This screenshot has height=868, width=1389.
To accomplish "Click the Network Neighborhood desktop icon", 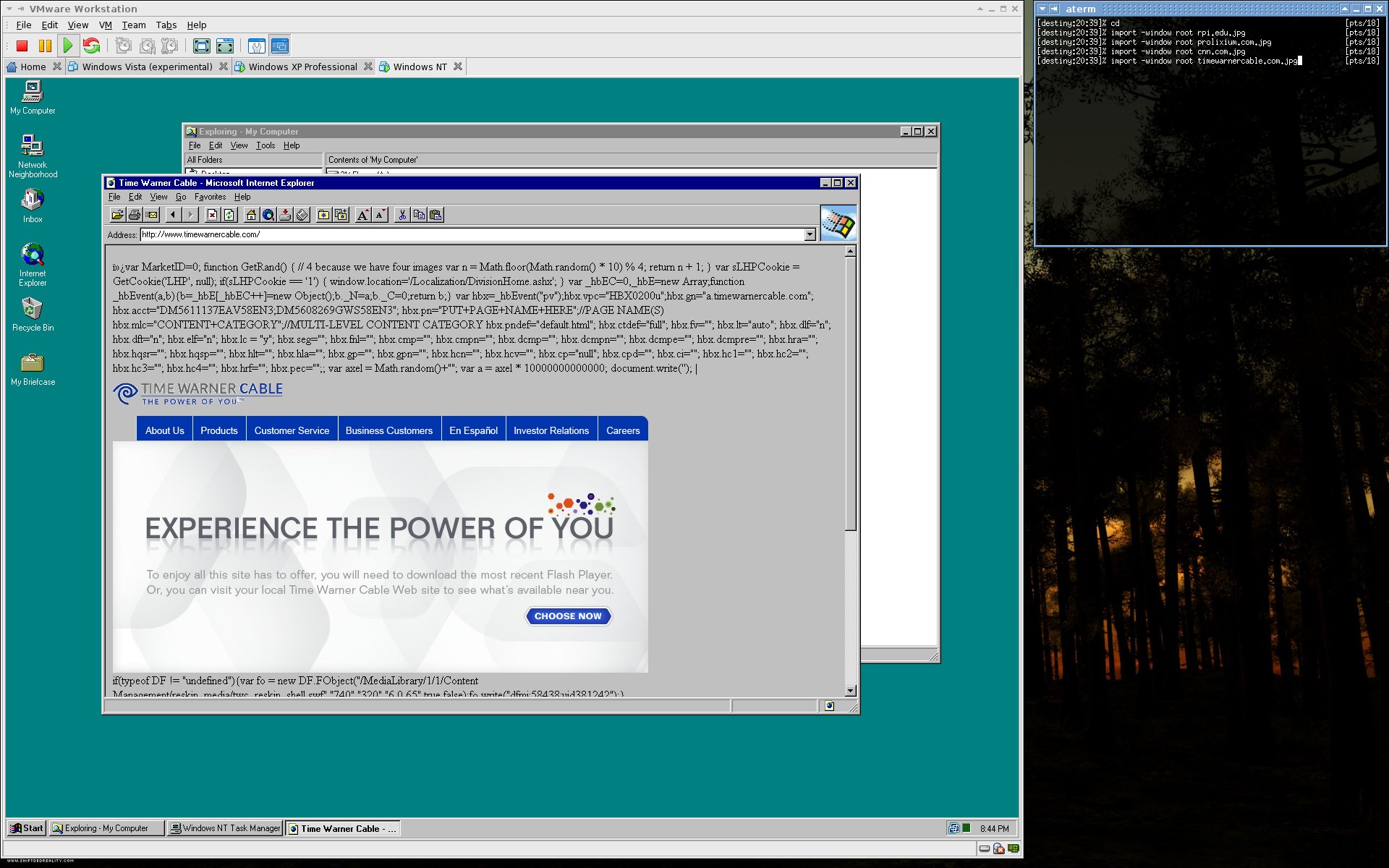I will tap(33, 156).
